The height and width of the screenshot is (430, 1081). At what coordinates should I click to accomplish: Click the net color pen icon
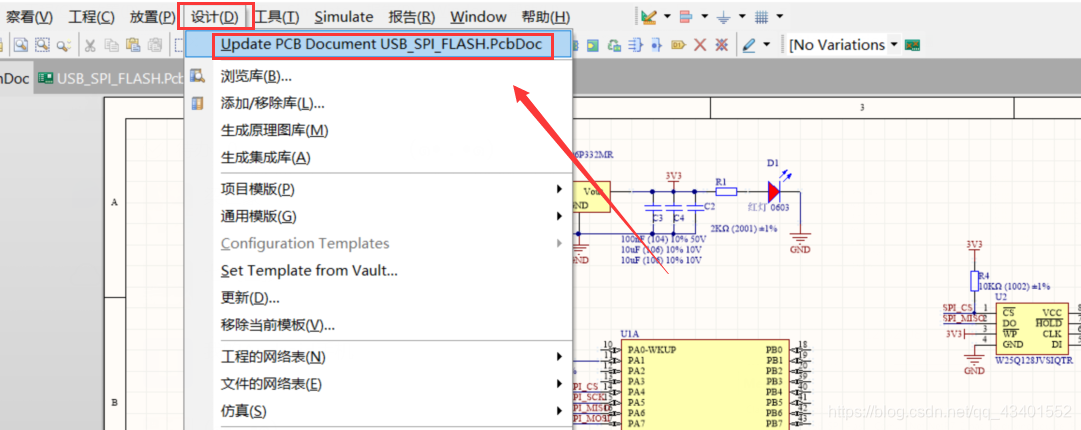click(x=749, y=45)
